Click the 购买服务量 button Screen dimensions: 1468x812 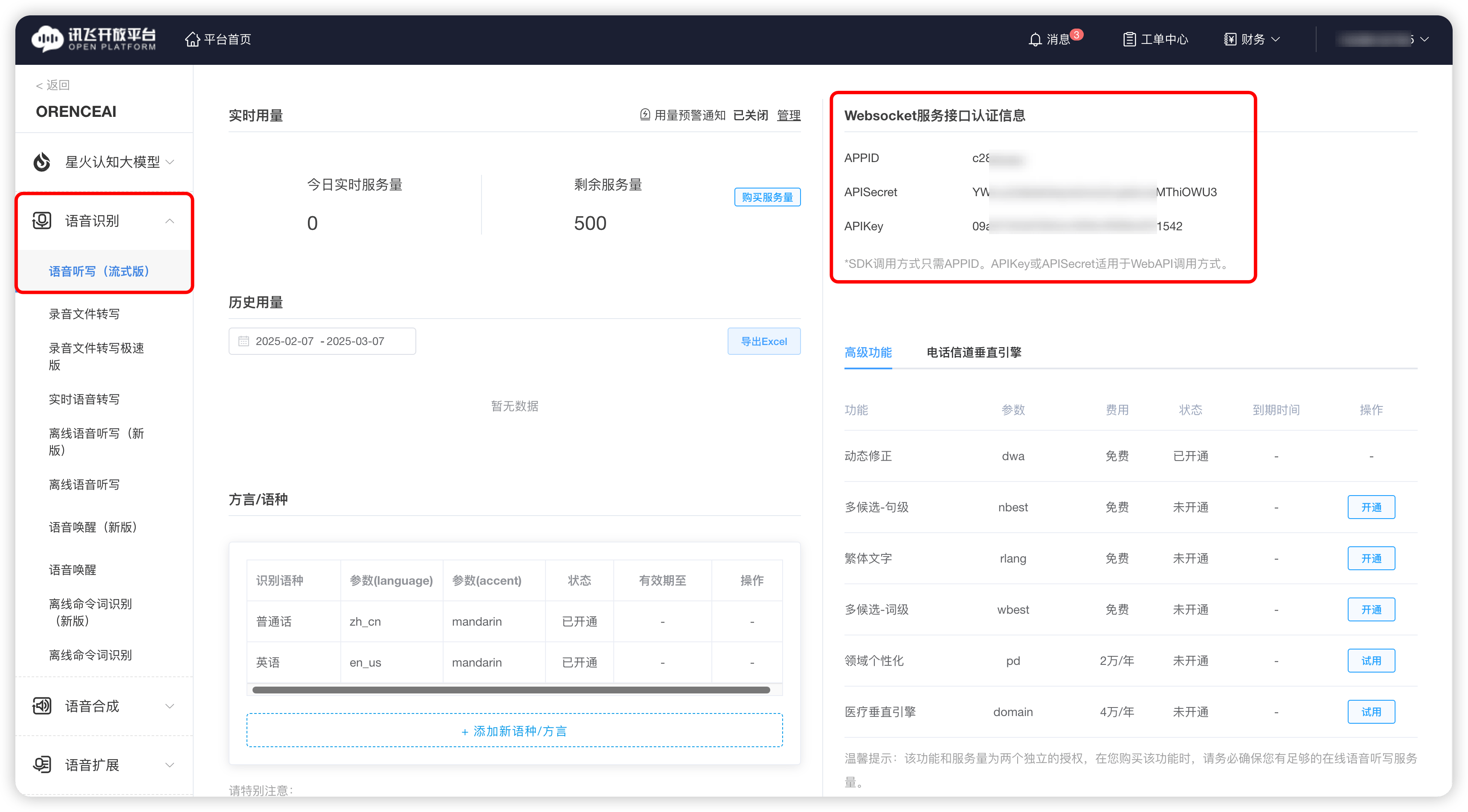click(x=767, y=197)
